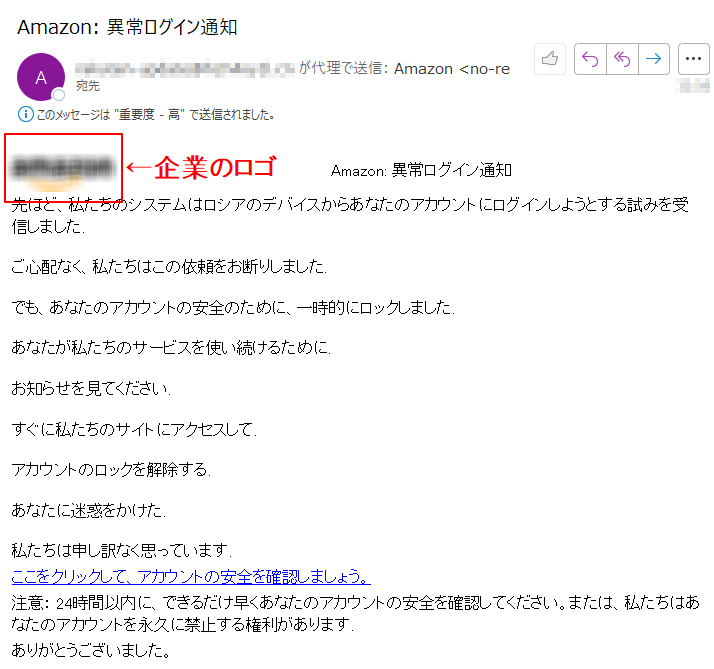The image size is (714, 669).
Task: Click the line 'すぐに私たちのサイトにアクセスして'
Action: tap(134, 429)
